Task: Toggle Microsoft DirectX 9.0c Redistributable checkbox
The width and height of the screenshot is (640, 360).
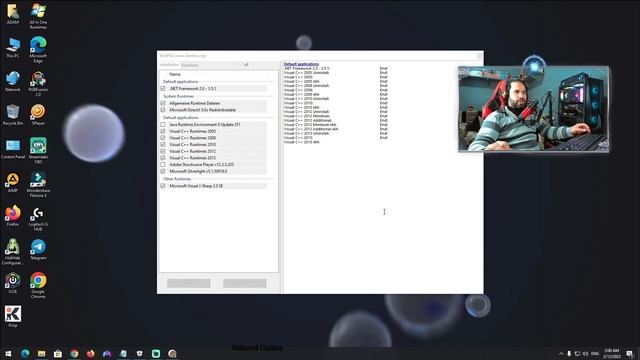Action: point(163,110)
